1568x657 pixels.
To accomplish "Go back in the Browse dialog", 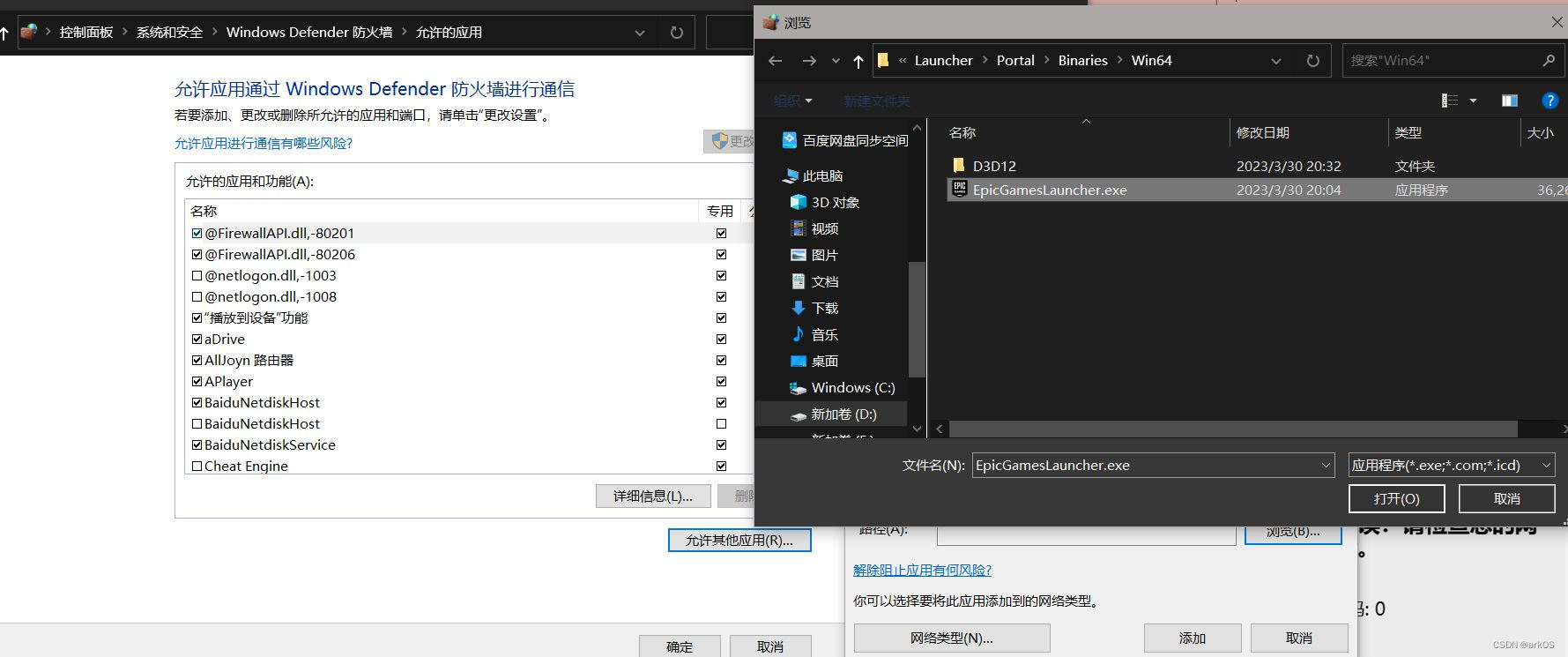I will coord(775,61).
